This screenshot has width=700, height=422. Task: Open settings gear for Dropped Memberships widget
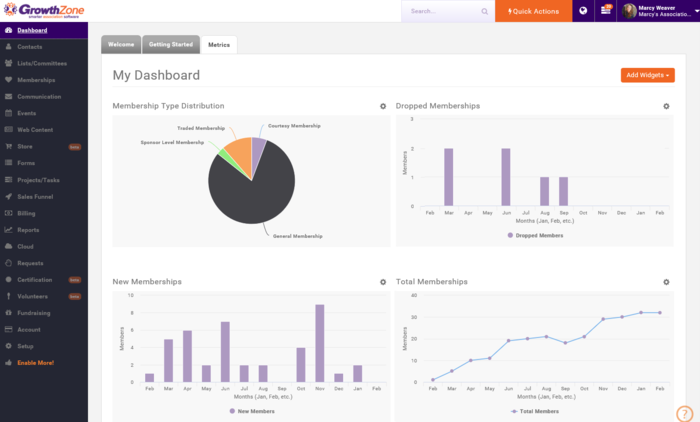pyautogui.click(x=666, y=106)
